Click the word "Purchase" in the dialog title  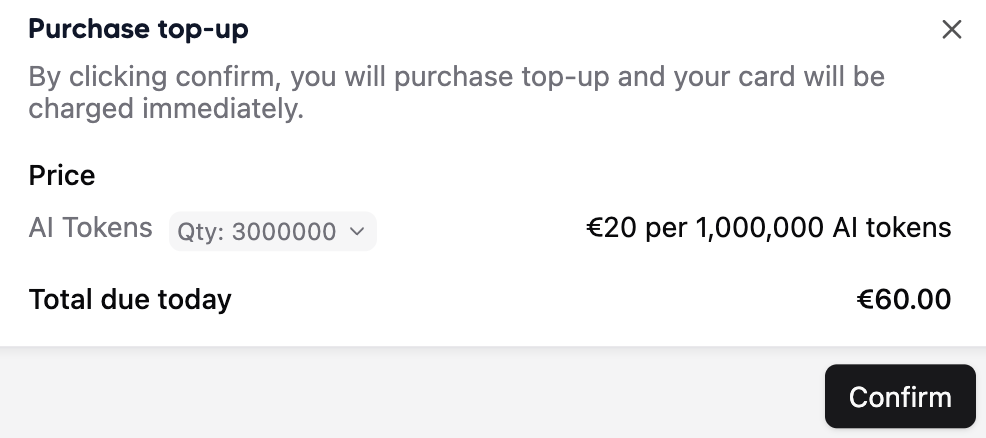[x=90, y=30]
